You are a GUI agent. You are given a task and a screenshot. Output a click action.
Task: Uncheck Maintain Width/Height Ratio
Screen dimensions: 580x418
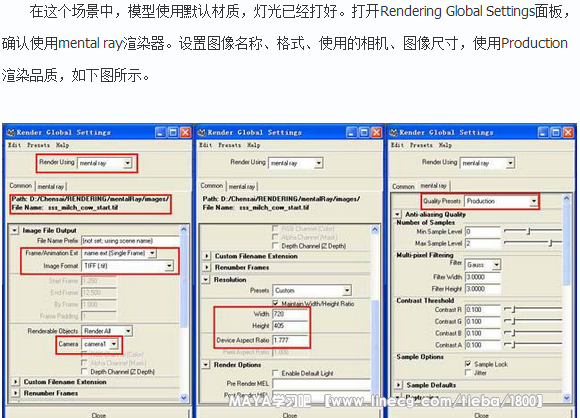(275, 303)
